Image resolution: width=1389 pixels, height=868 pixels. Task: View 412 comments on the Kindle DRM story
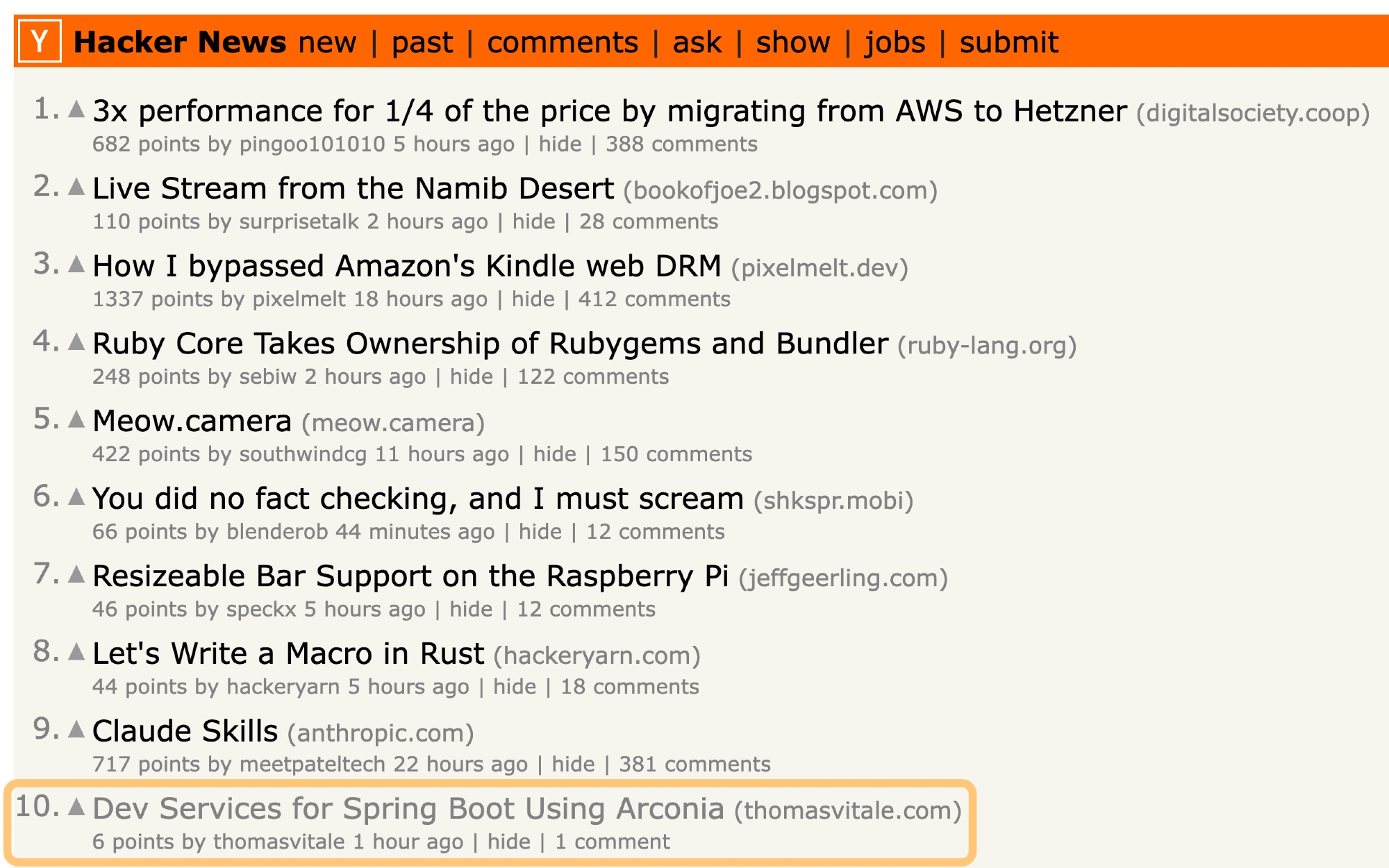point(654,299)
